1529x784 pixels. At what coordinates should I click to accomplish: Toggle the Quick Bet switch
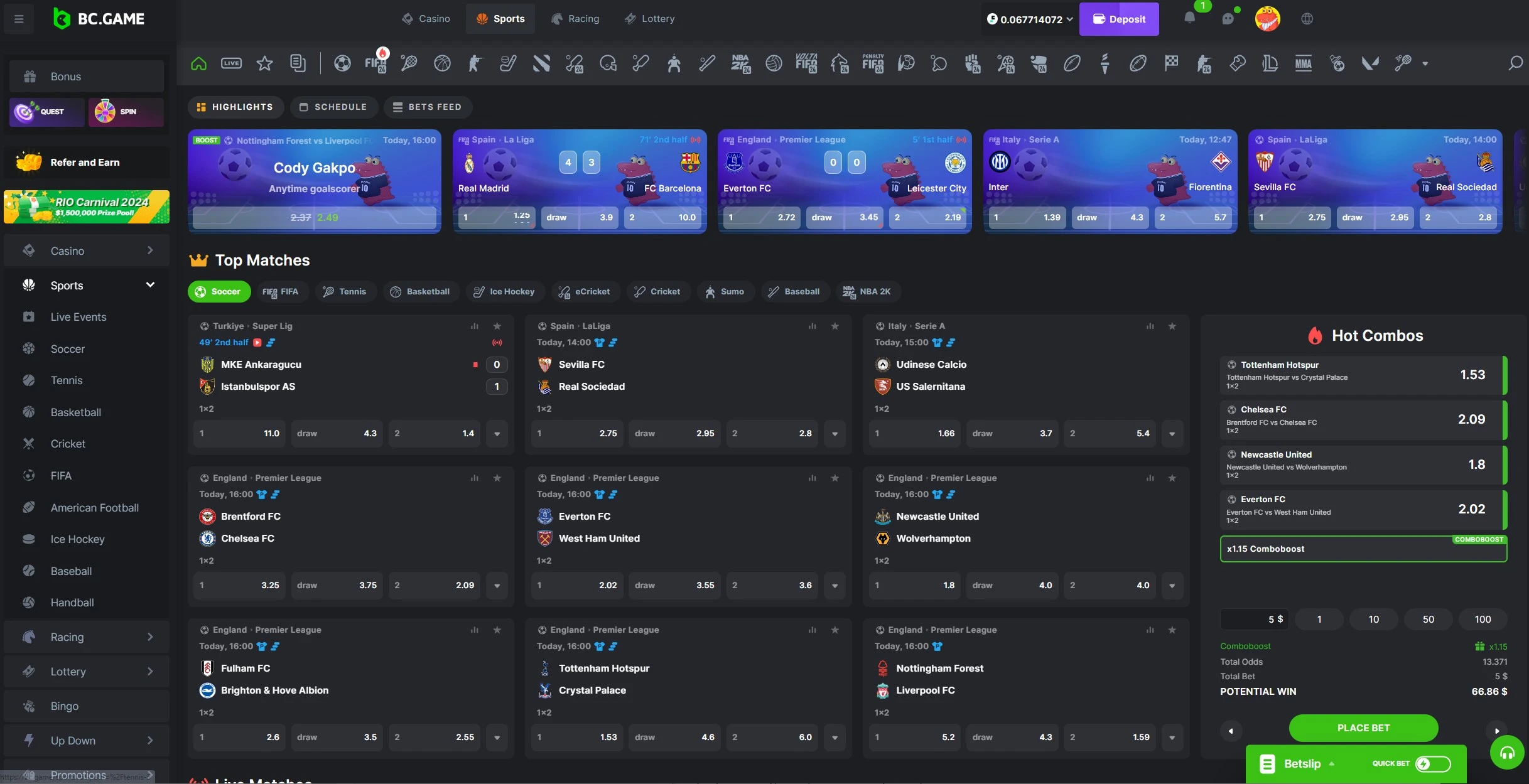coord(1433,763)
